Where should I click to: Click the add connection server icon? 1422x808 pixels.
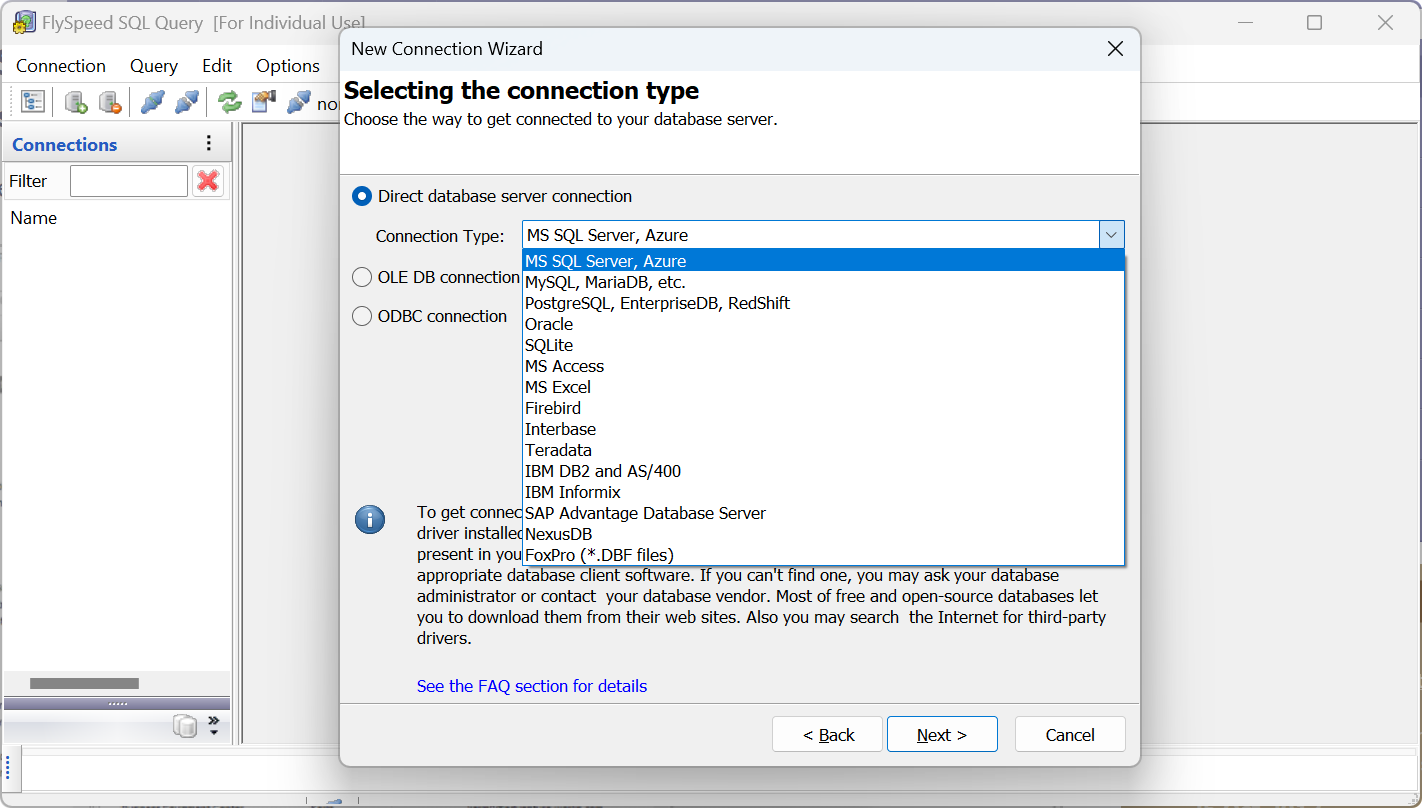76,102
